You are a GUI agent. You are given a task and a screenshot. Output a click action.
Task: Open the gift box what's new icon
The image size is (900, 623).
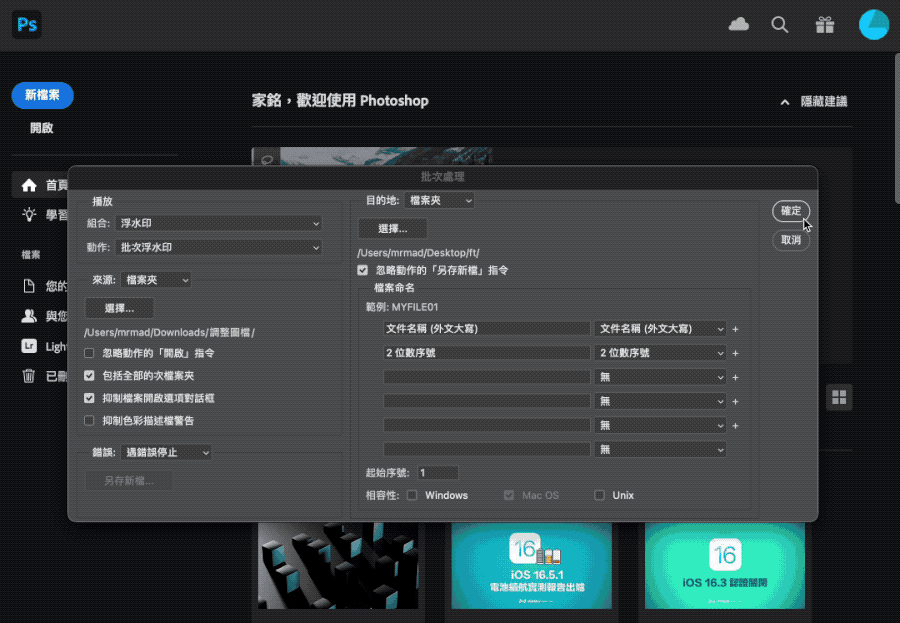pos(825,25)
